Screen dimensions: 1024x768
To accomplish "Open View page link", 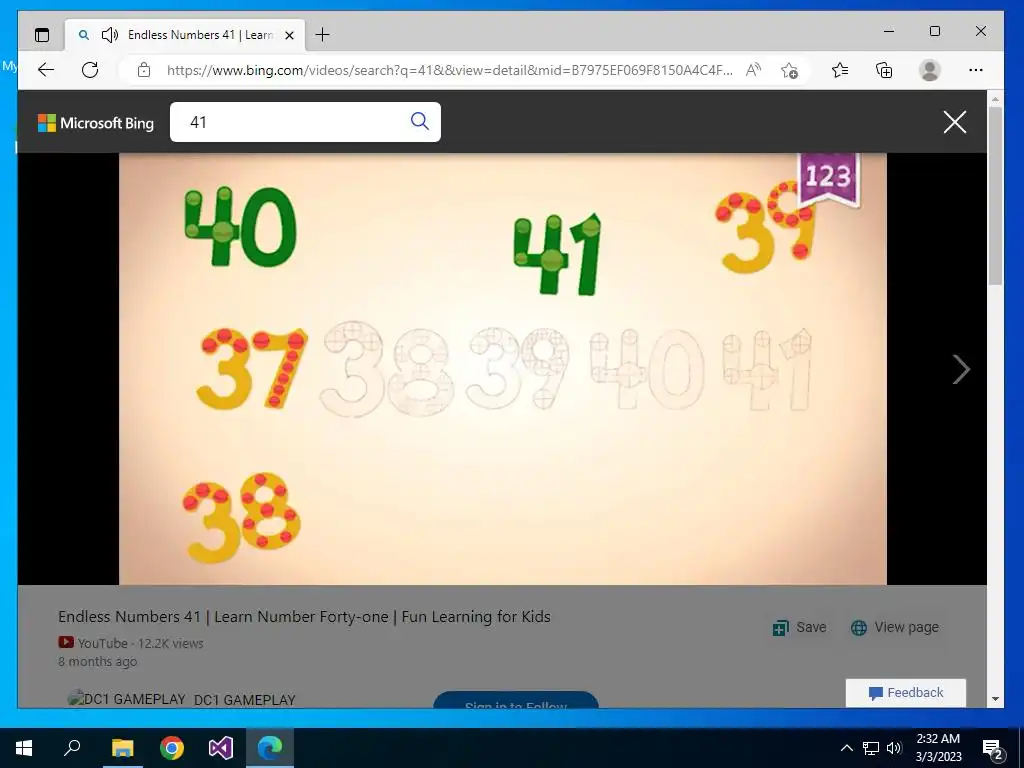I will click(x=895, y=628).
